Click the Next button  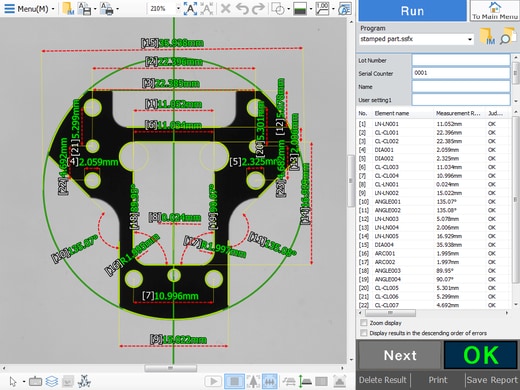pyautogui.click(x=400, y=355)
